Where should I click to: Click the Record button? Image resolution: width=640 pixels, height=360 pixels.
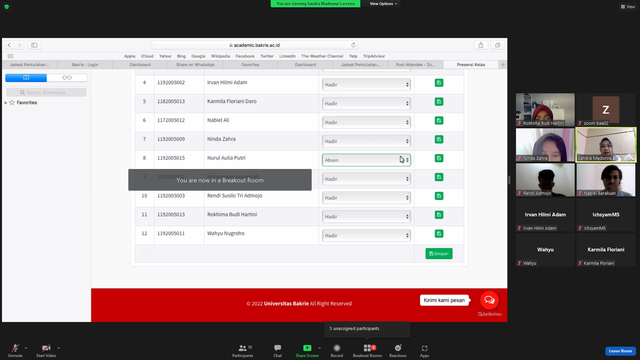tap(337, 350)
